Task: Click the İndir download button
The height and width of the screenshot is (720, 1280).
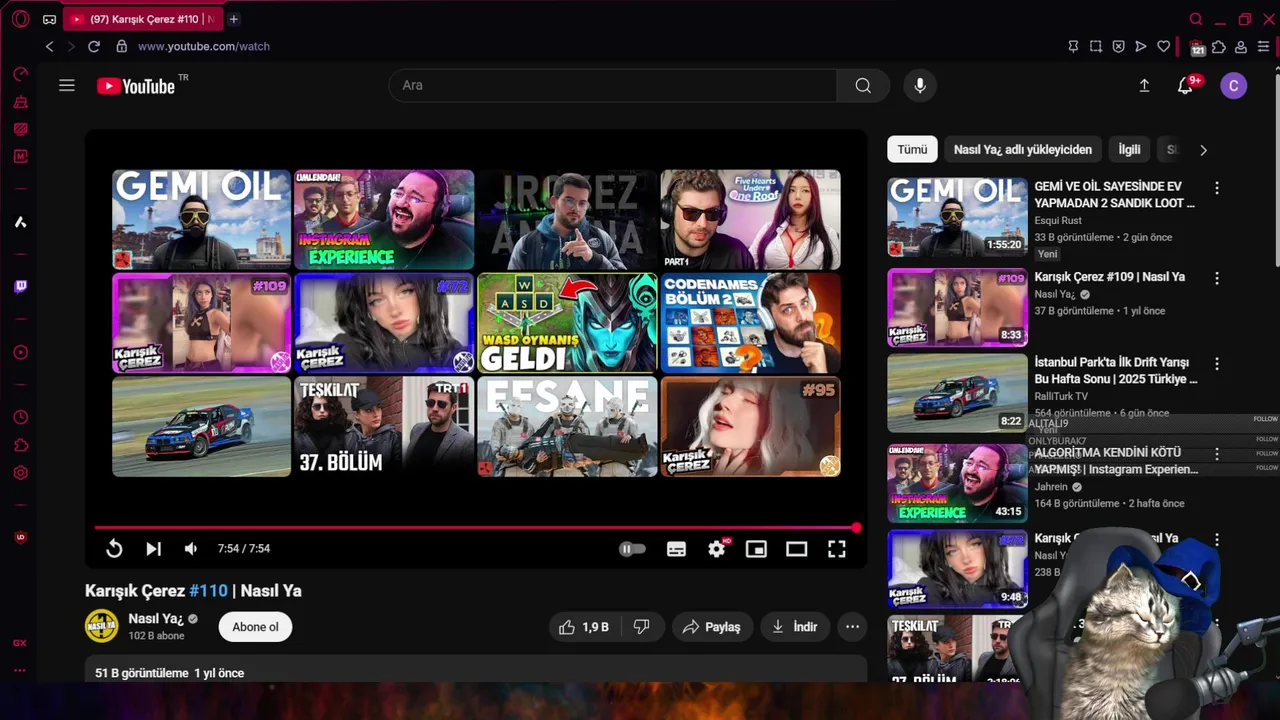Action: (x=795, y=627)
